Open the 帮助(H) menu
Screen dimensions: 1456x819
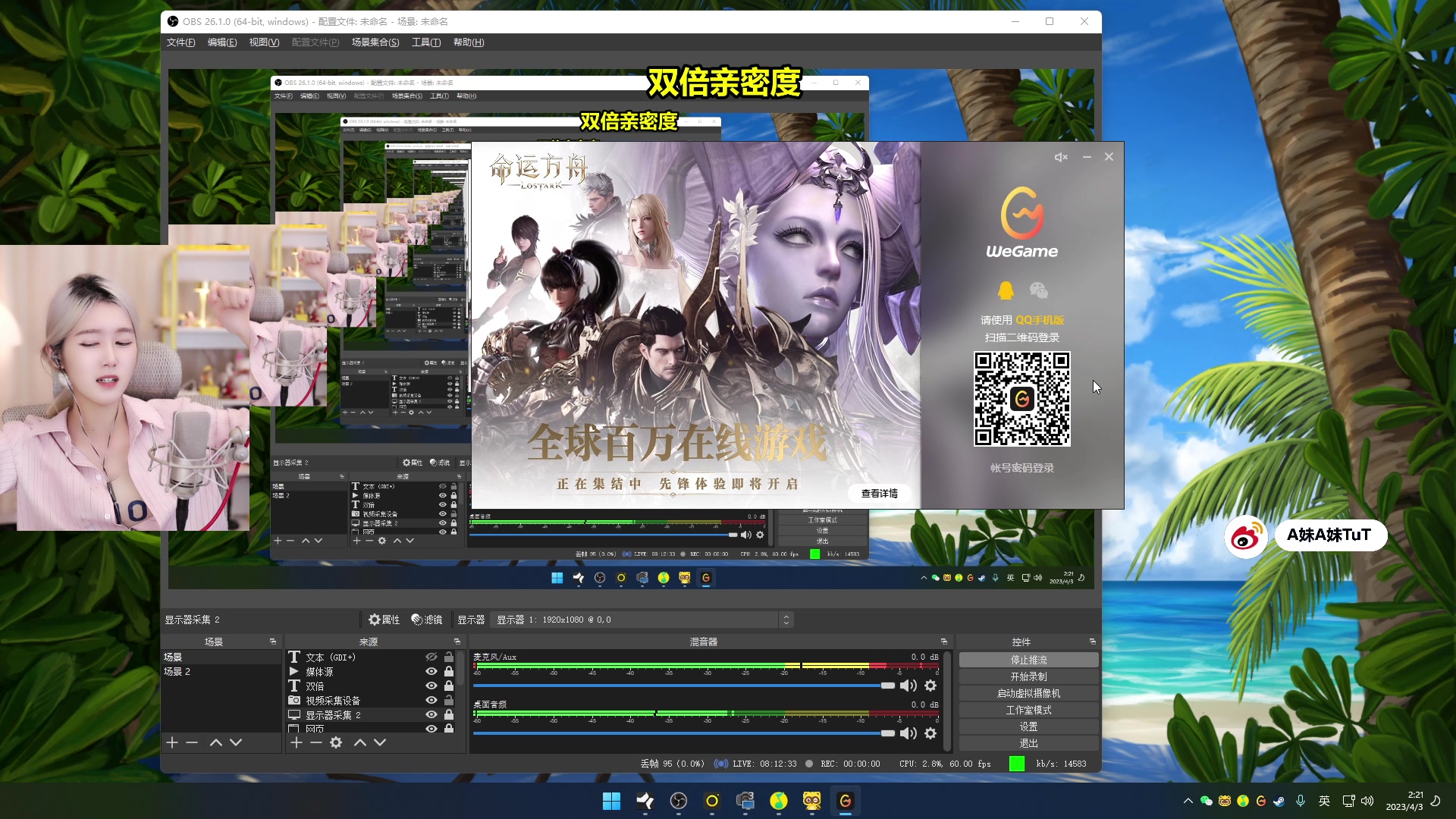pos(469,42)
